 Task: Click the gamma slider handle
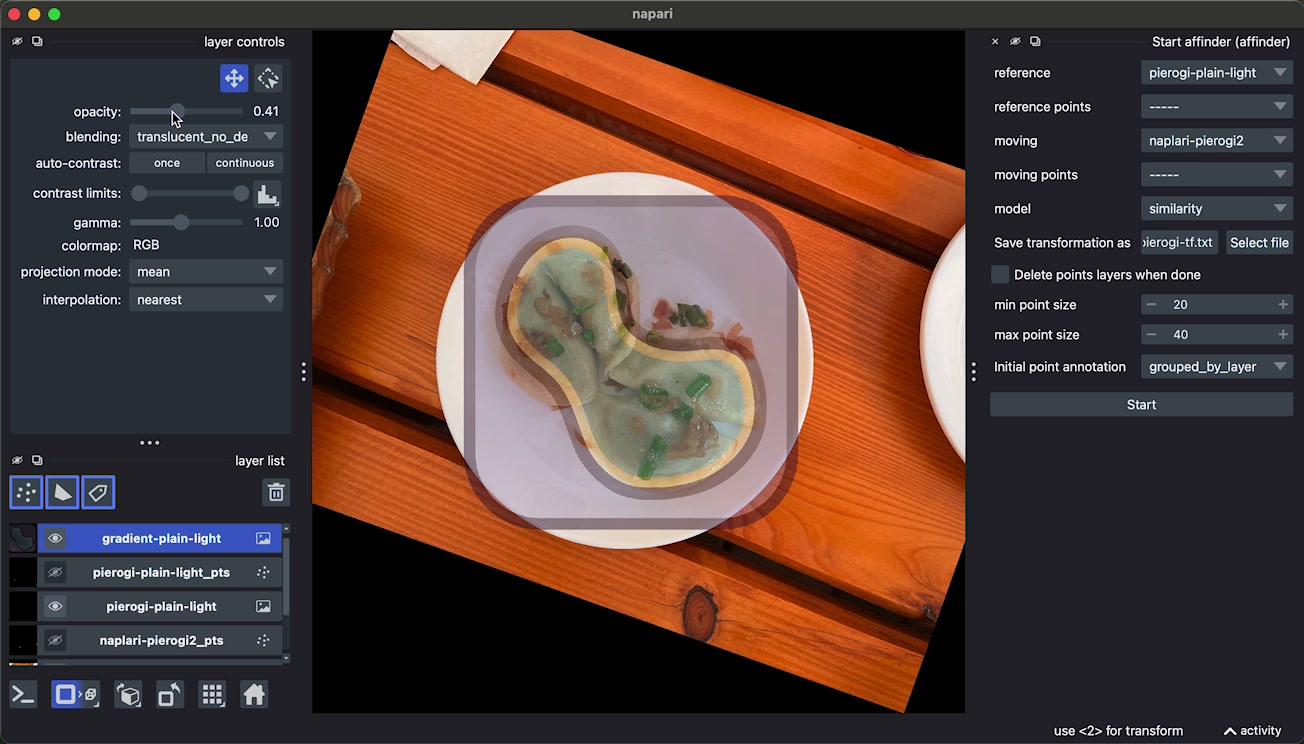(x=181, y=223)
